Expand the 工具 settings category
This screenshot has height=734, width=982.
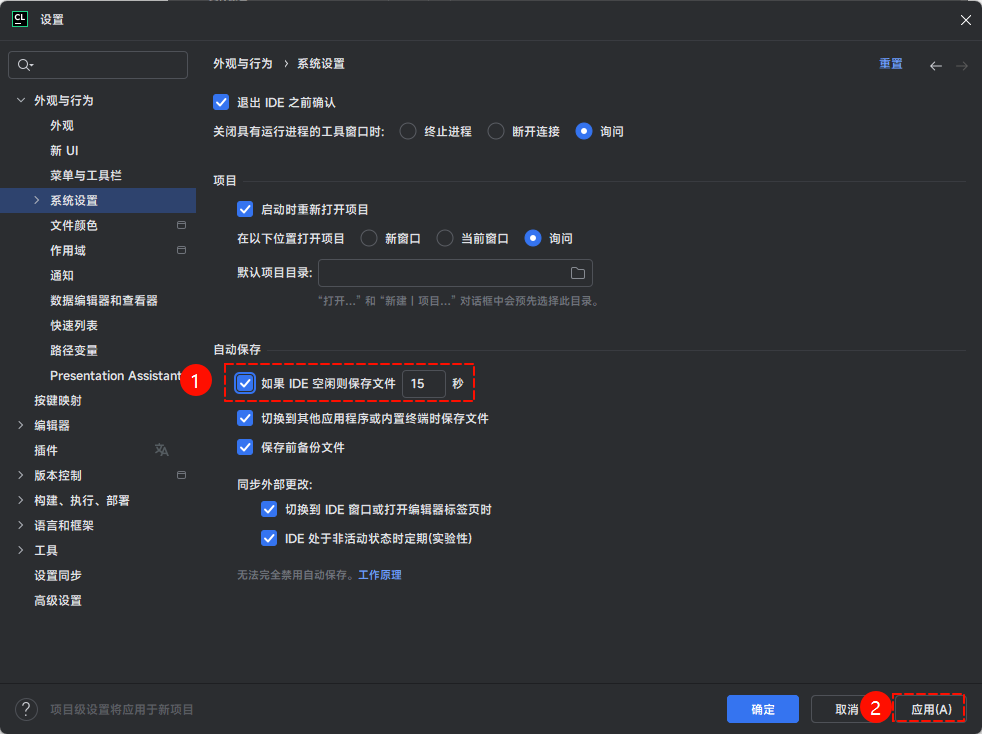[x=20, y=550]
